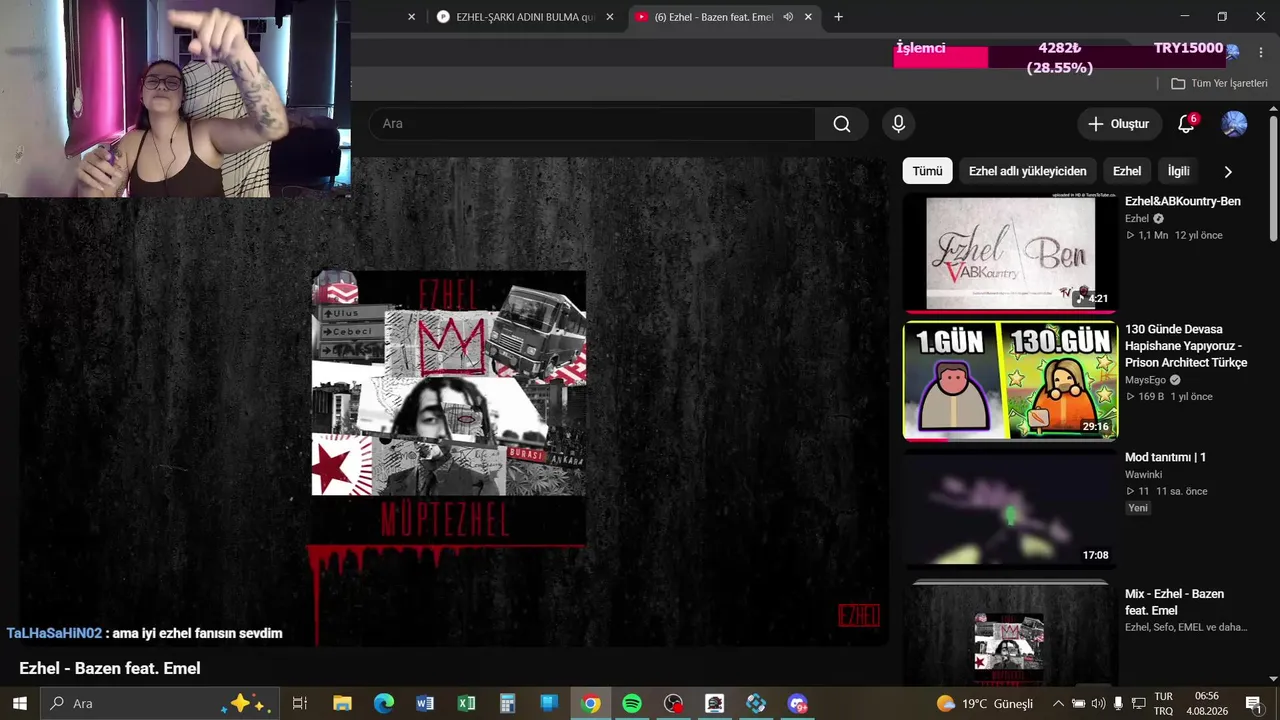
Task: Select the Ezhel adlı yükleyiciden chip
Action: coord(1027,171)
